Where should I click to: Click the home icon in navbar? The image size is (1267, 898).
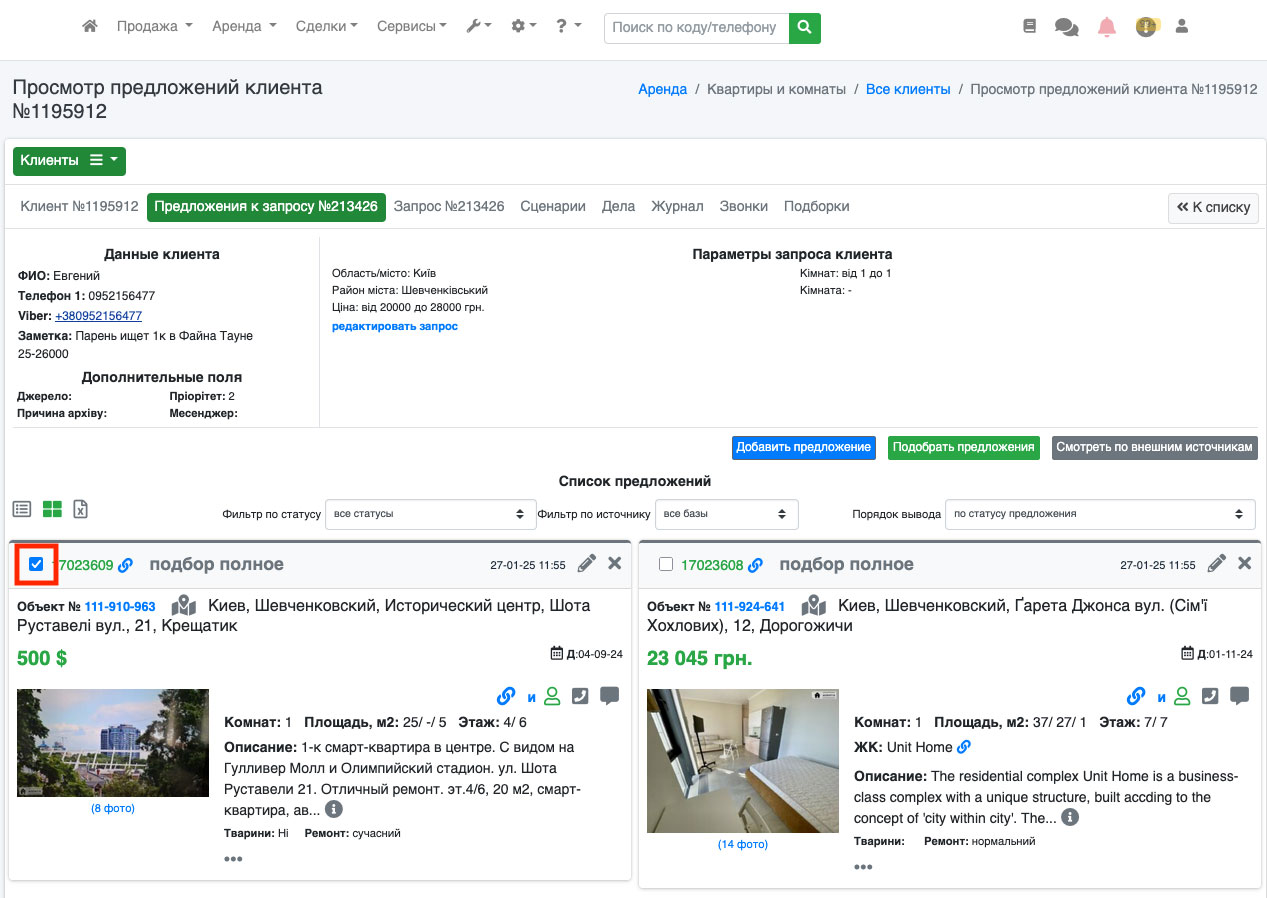(90, 27)
